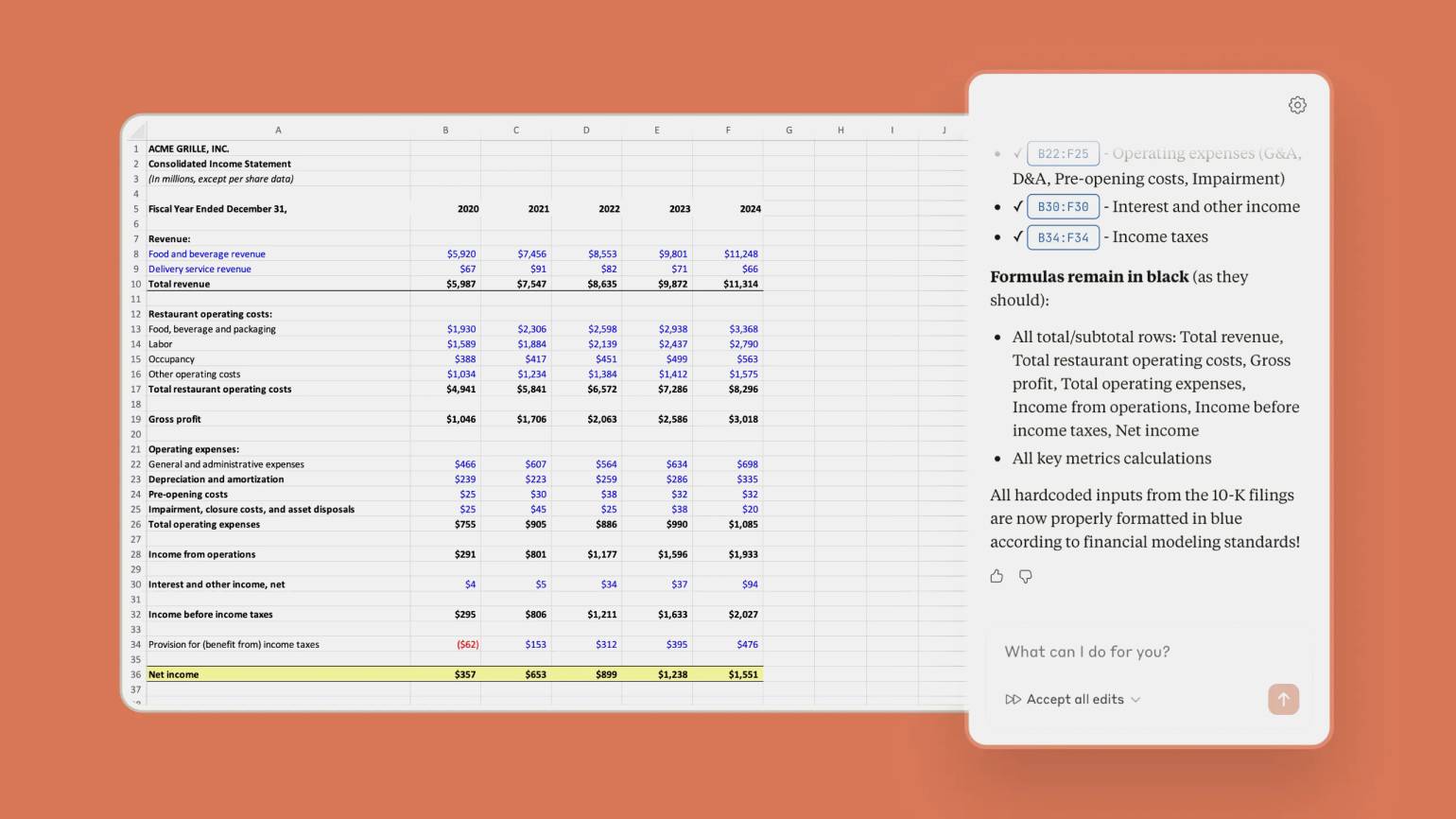
Task: Click the select-all corner of the spreadsheet
Action: 137,131
